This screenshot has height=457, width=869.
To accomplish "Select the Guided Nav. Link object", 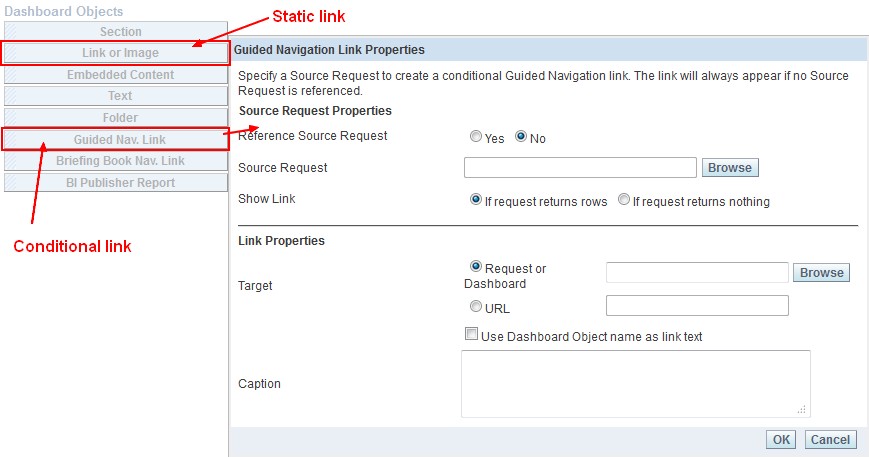I will [x=120, y=140].
